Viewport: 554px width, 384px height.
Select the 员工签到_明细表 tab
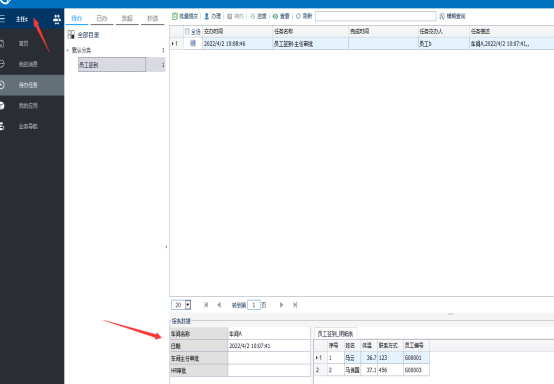(335, 333)
